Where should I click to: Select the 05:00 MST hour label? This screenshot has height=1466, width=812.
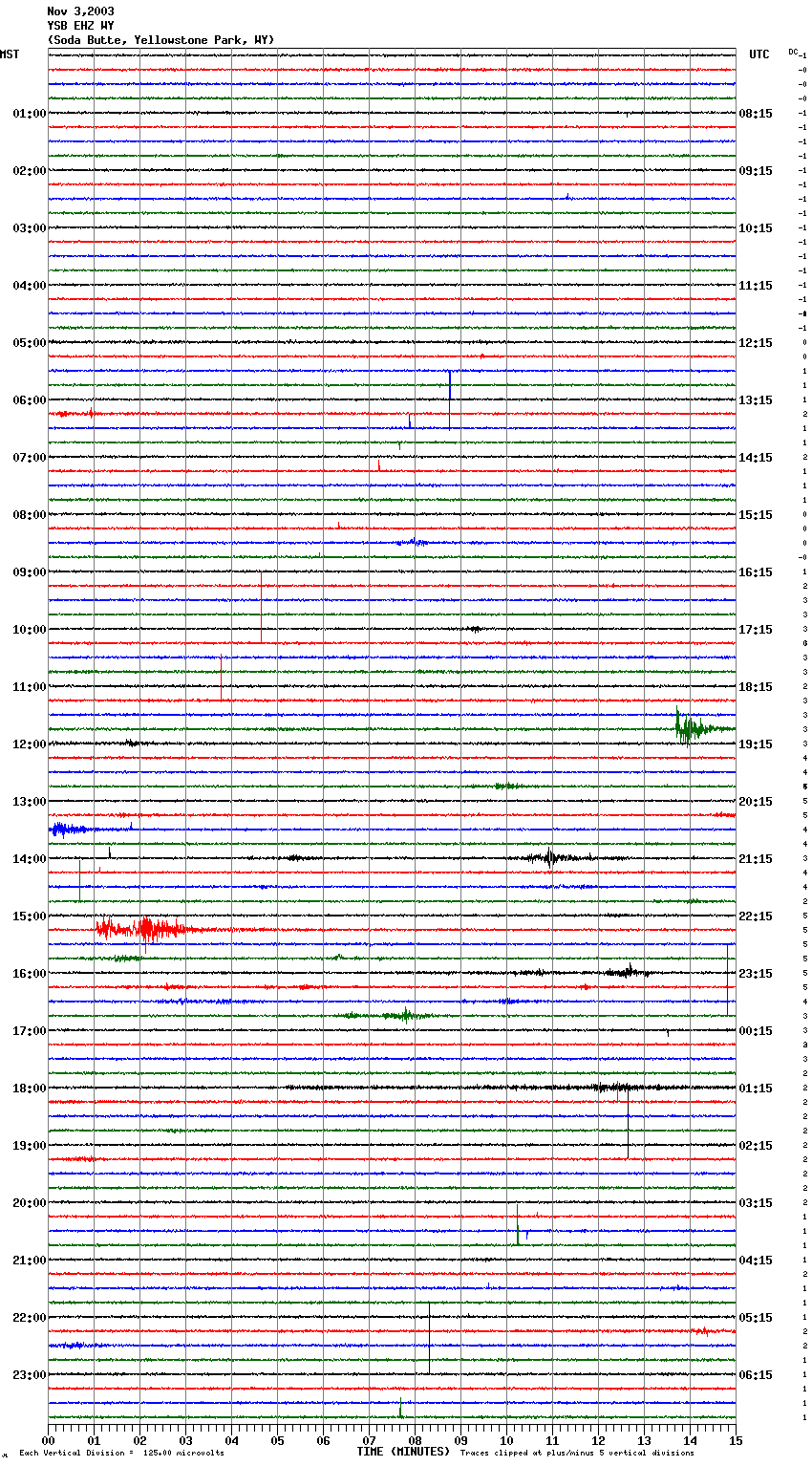coord(30,343)
